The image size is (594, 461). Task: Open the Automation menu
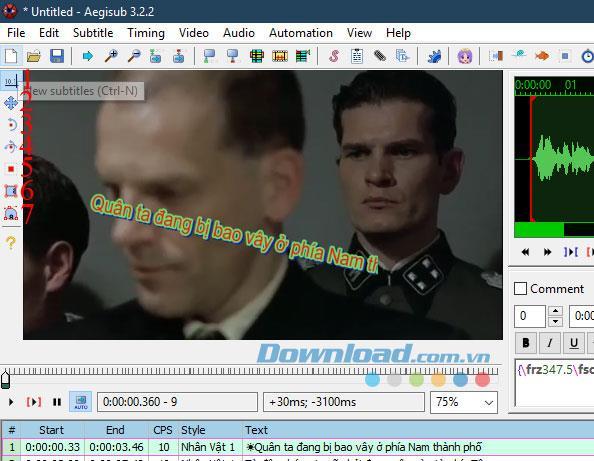pyautogui.click(x=301, y=33)
